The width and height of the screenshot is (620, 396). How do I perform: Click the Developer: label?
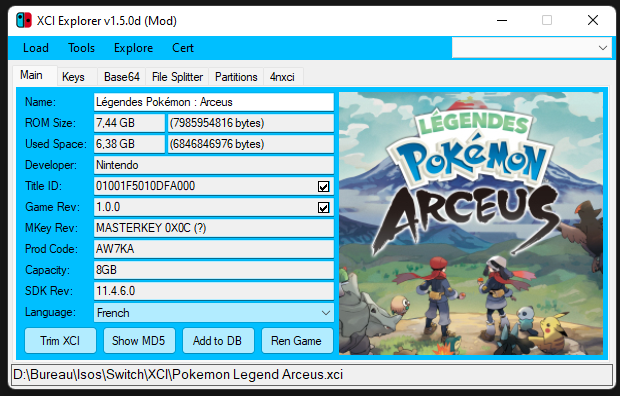tap(51, 165)
